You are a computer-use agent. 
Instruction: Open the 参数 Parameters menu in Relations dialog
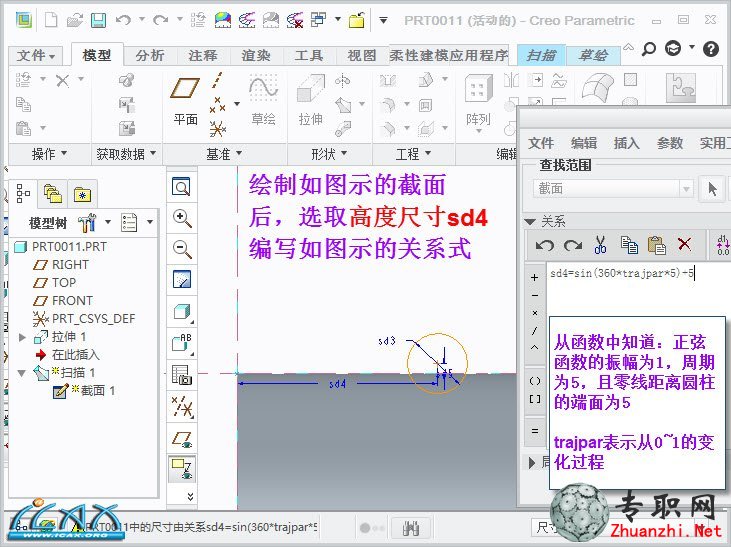point(669,143)
